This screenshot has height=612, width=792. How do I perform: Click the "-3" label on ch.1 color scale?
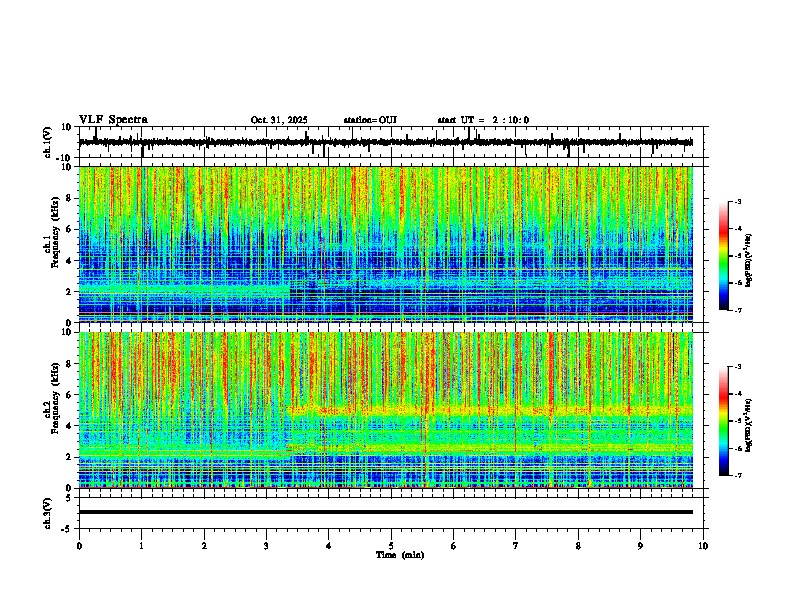click(738, 201)
